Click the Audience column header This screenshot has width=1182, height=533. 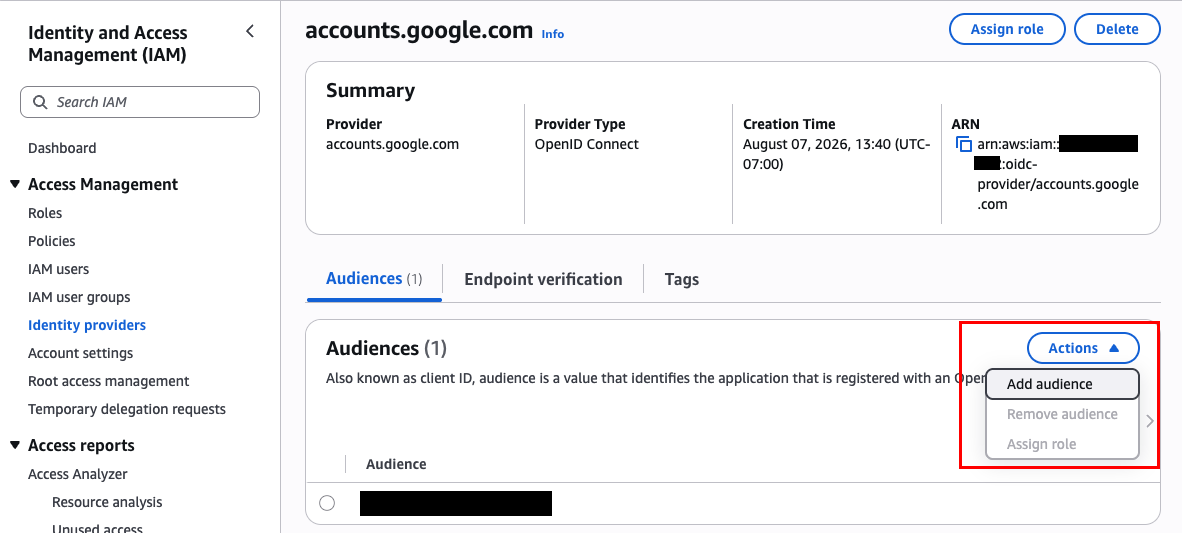point(396,464)
